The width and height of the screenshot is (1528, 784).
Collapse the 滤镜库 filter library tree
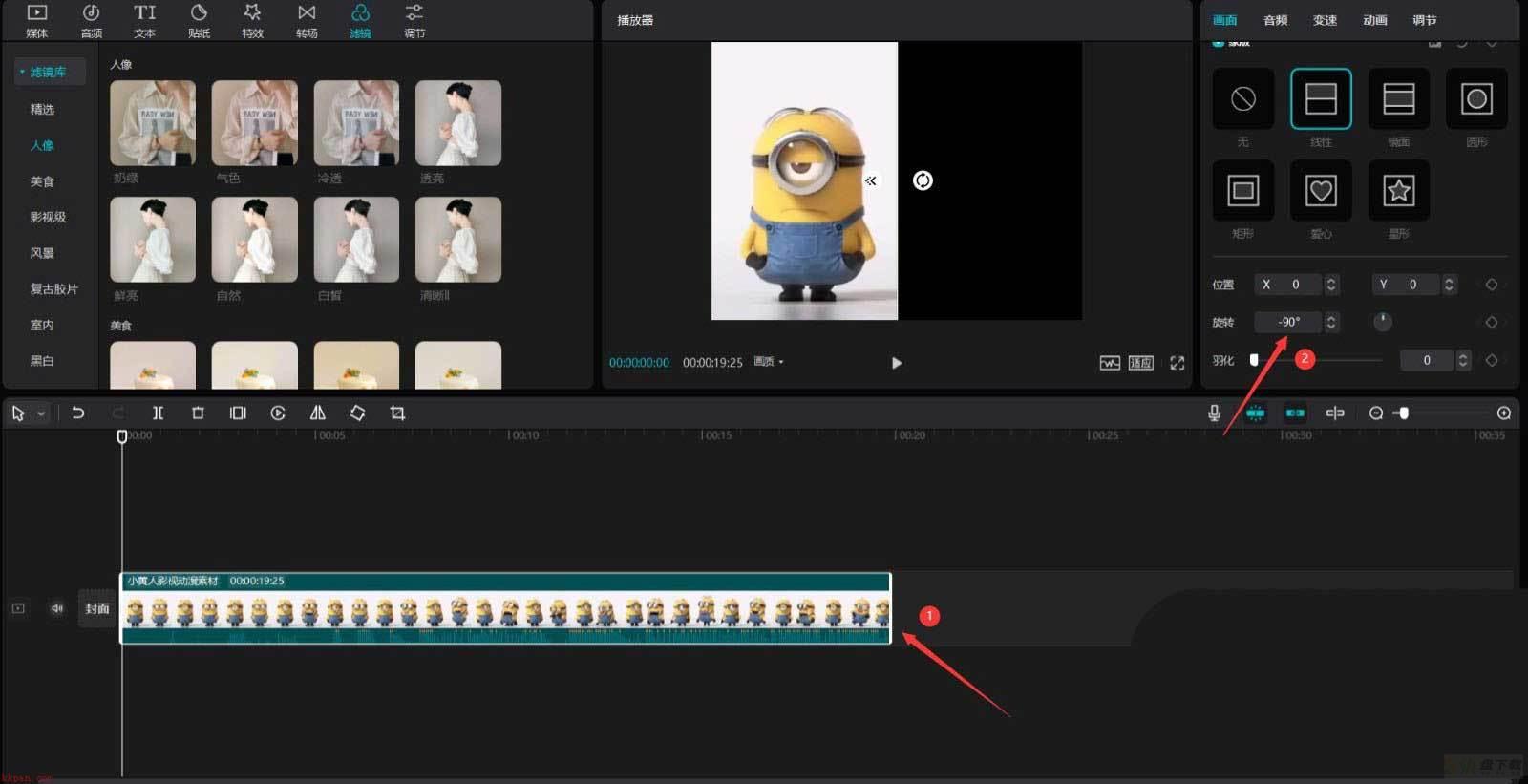(22, 72)
